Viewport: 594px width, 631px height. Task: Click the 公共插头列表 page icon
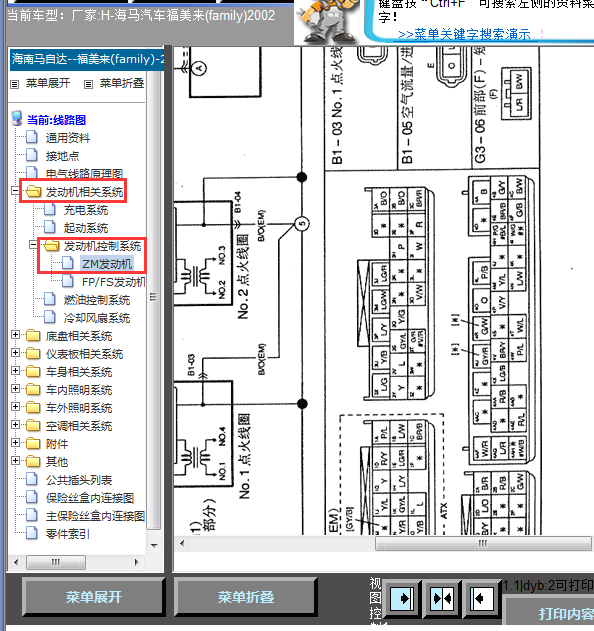[32, 479]
